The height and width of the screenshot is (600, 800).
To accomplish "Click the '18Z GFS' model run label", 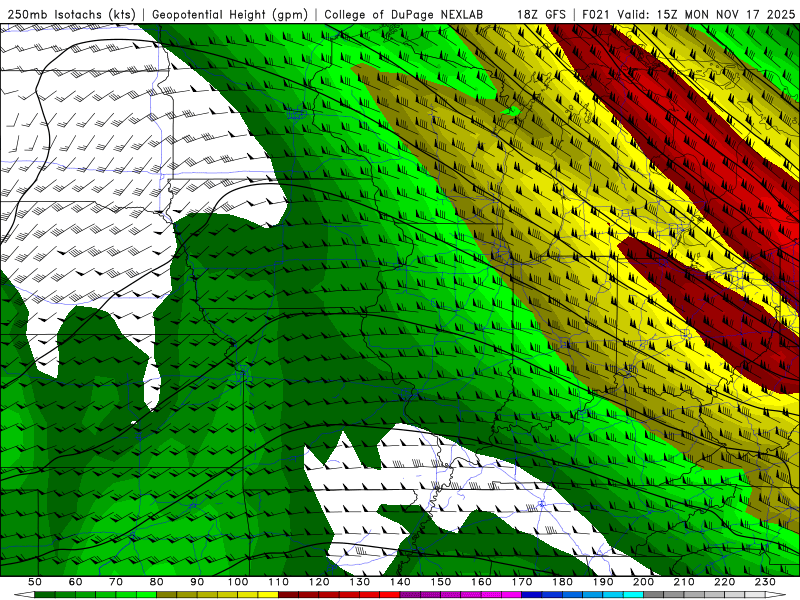I will click(x=541, y=15).
